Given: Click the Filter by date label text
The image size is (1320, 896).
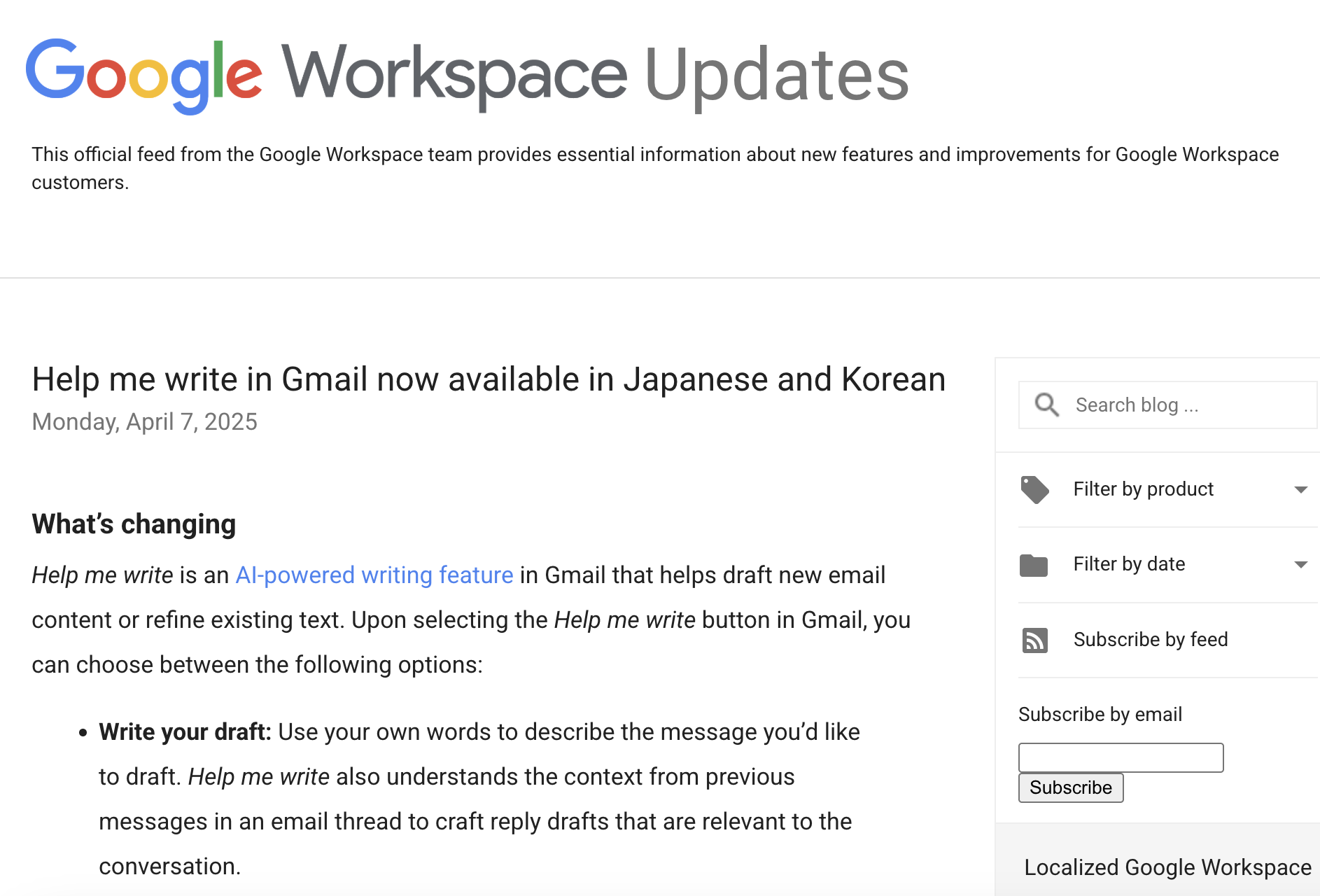Looking at the screenshot, I should point(1129,564).
